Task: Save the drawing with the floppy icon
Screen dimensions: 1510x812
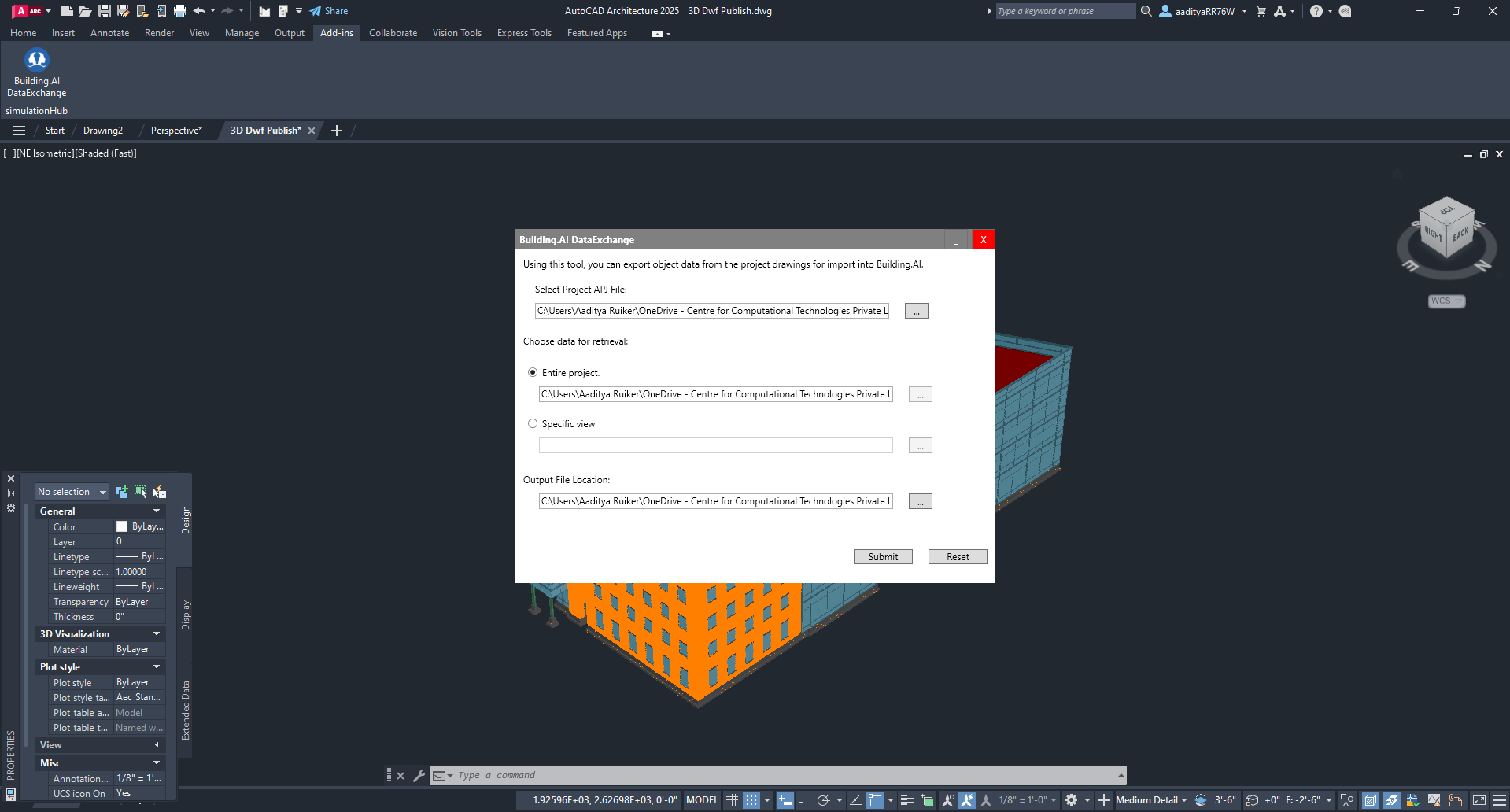Action: pos(104,11)
